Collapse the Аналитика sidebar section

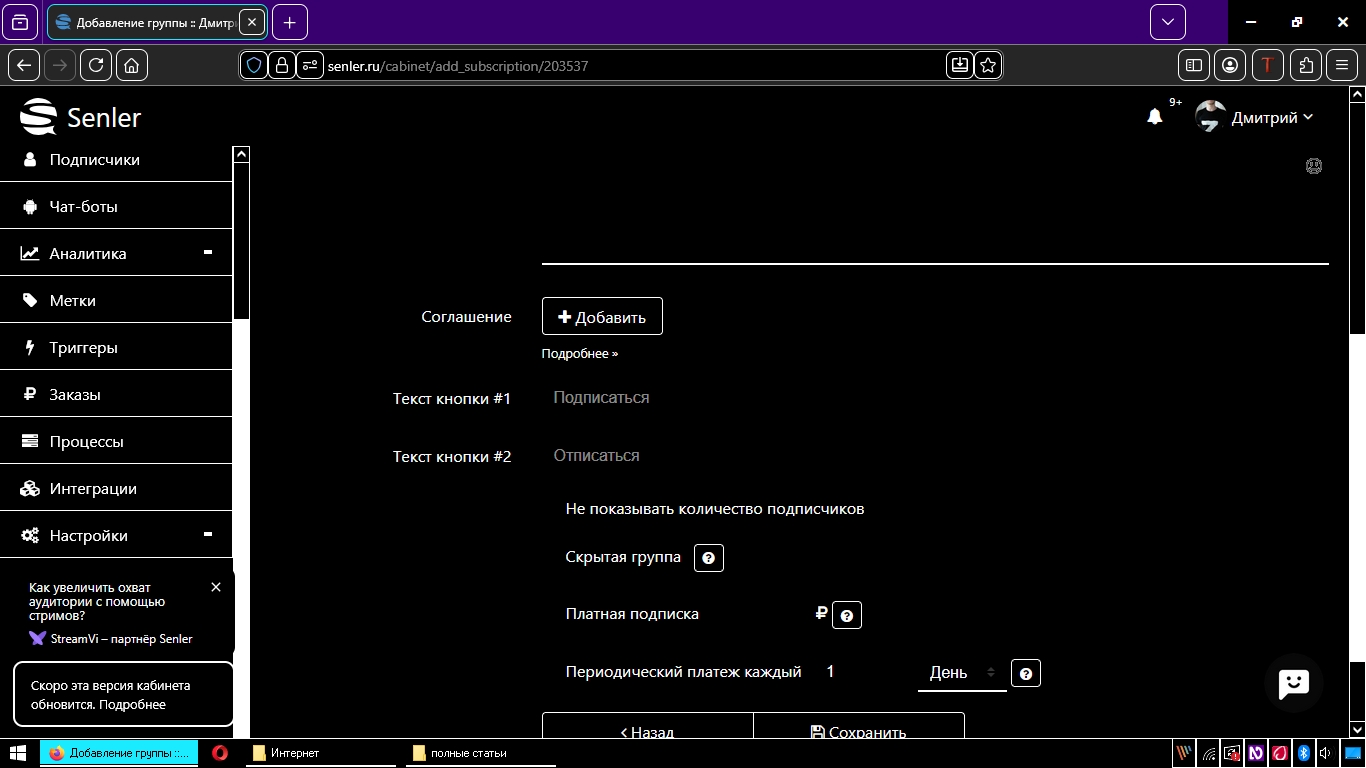[208, 253]
